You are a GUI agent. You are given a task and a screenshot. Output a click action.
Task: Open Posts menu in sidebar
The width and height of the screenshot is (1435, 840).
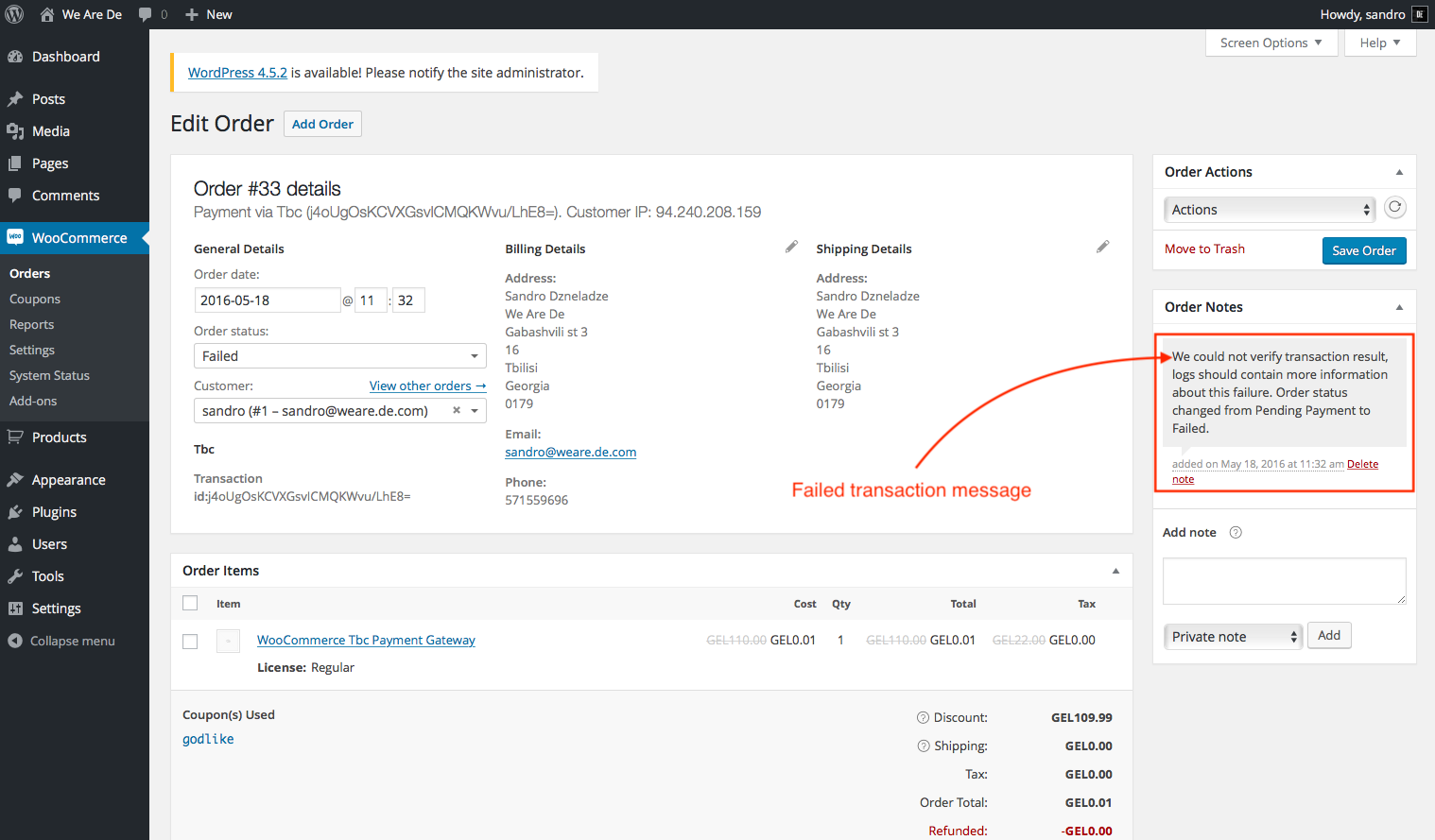[48, 99]
